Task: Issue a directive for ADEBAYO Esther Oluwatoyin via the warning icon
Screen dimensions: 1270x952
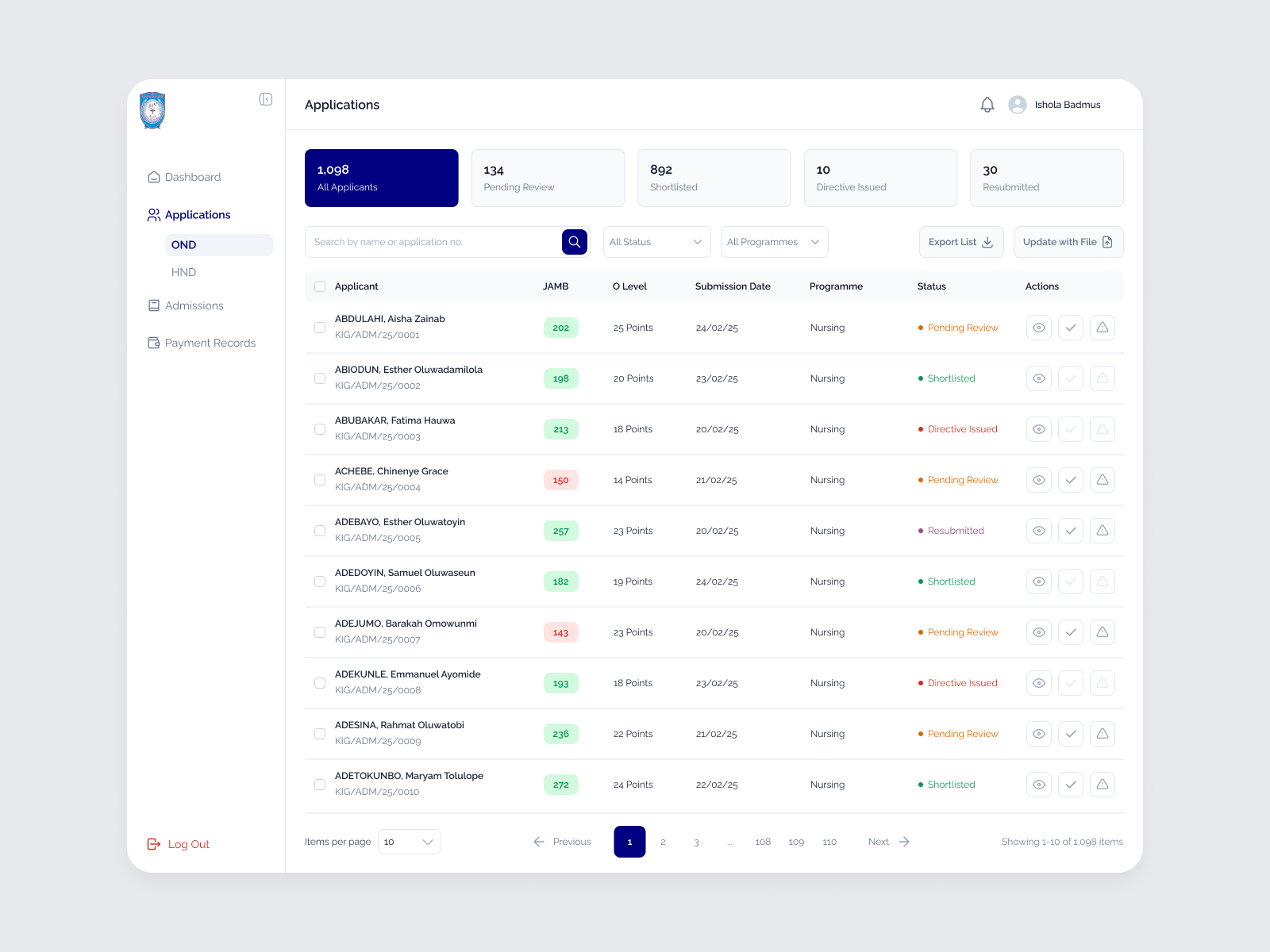Action: click(1102, 531)
